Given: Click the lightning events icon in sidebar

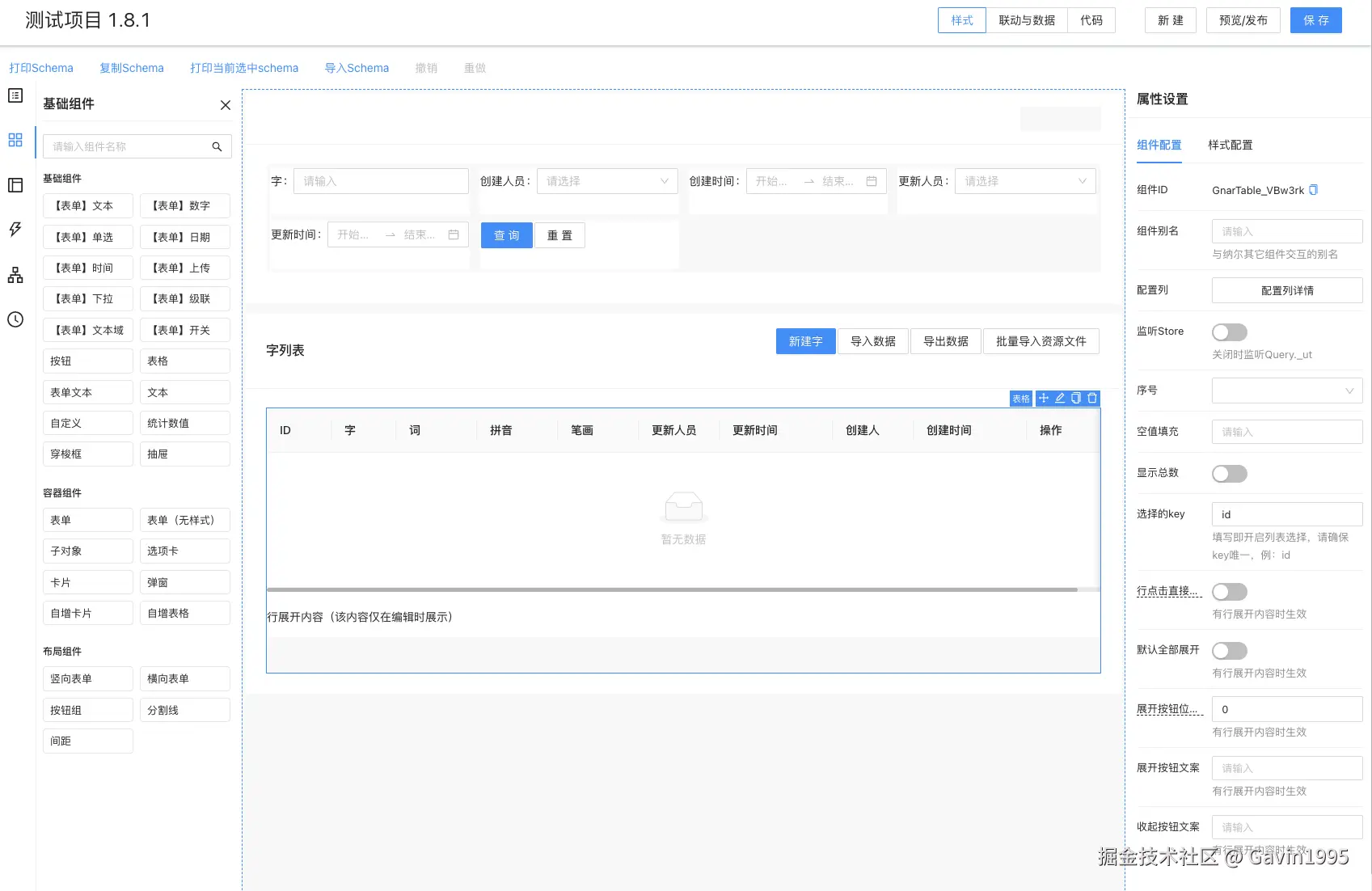Looking at the screenshot, I should [15, 229].
